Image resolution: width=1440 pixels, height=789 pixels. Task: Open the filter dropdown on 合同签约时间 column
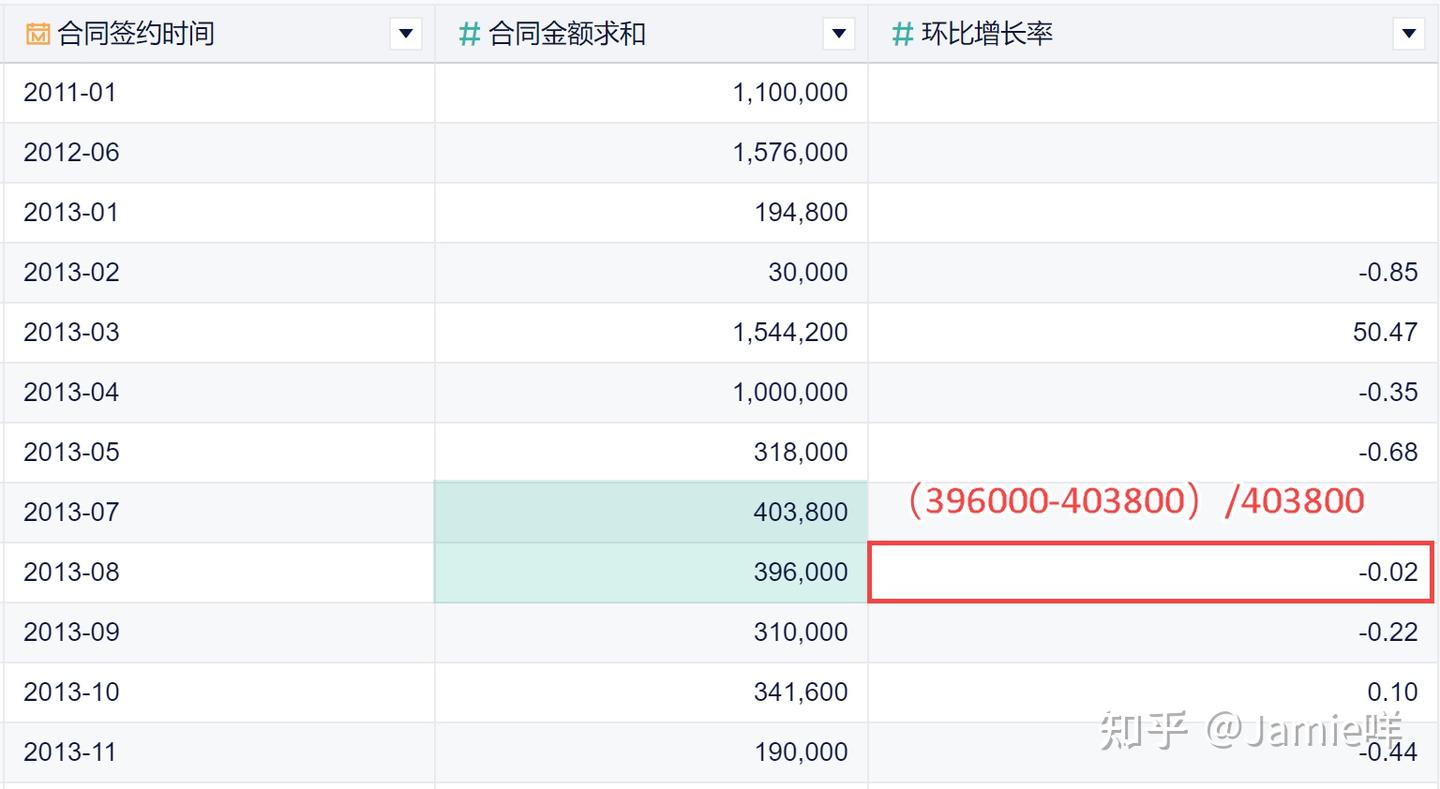pos(405,32)
